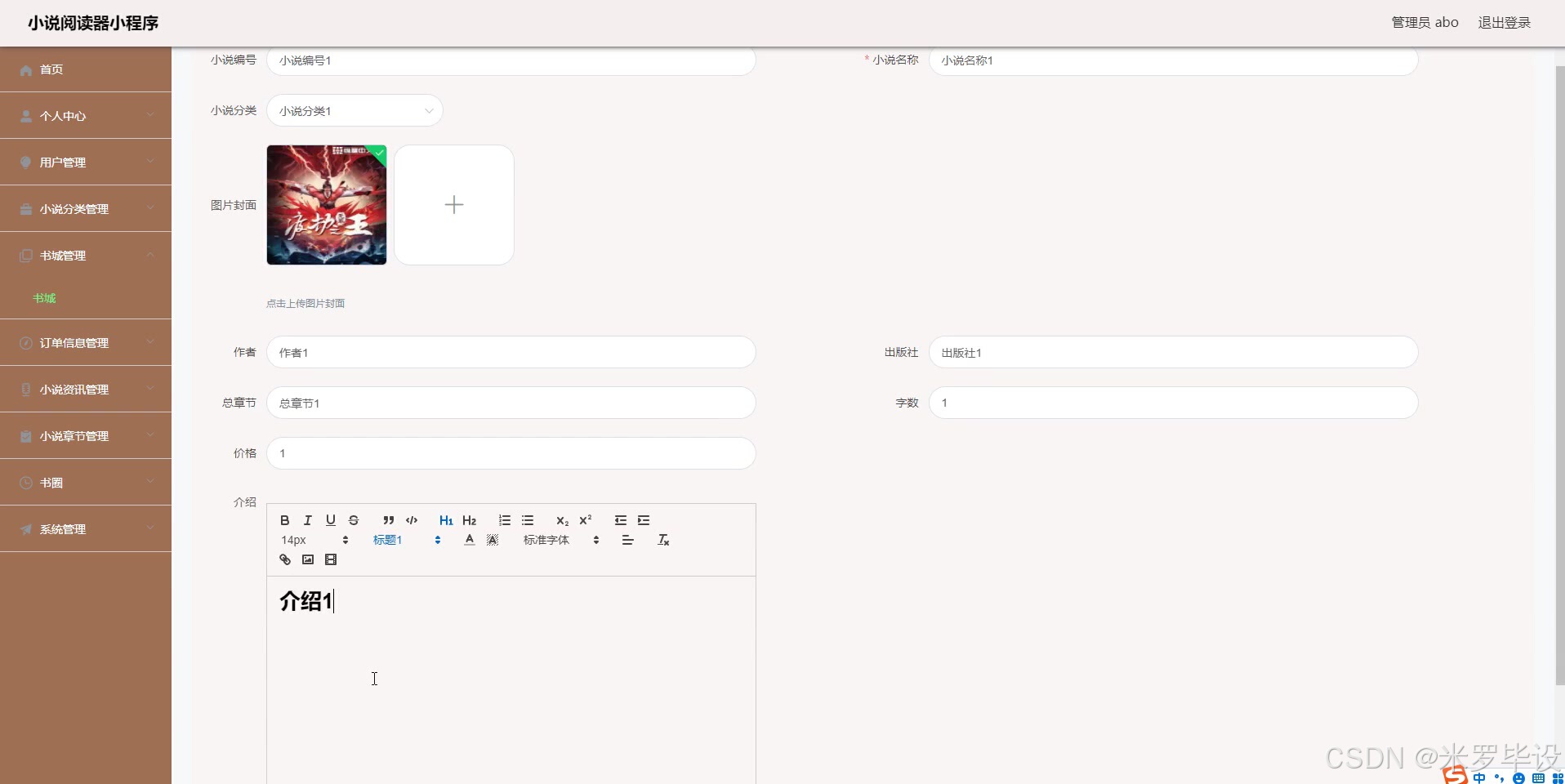
Task: Open the 小说分类 select dropdown
Action: (x=354, y=110)
